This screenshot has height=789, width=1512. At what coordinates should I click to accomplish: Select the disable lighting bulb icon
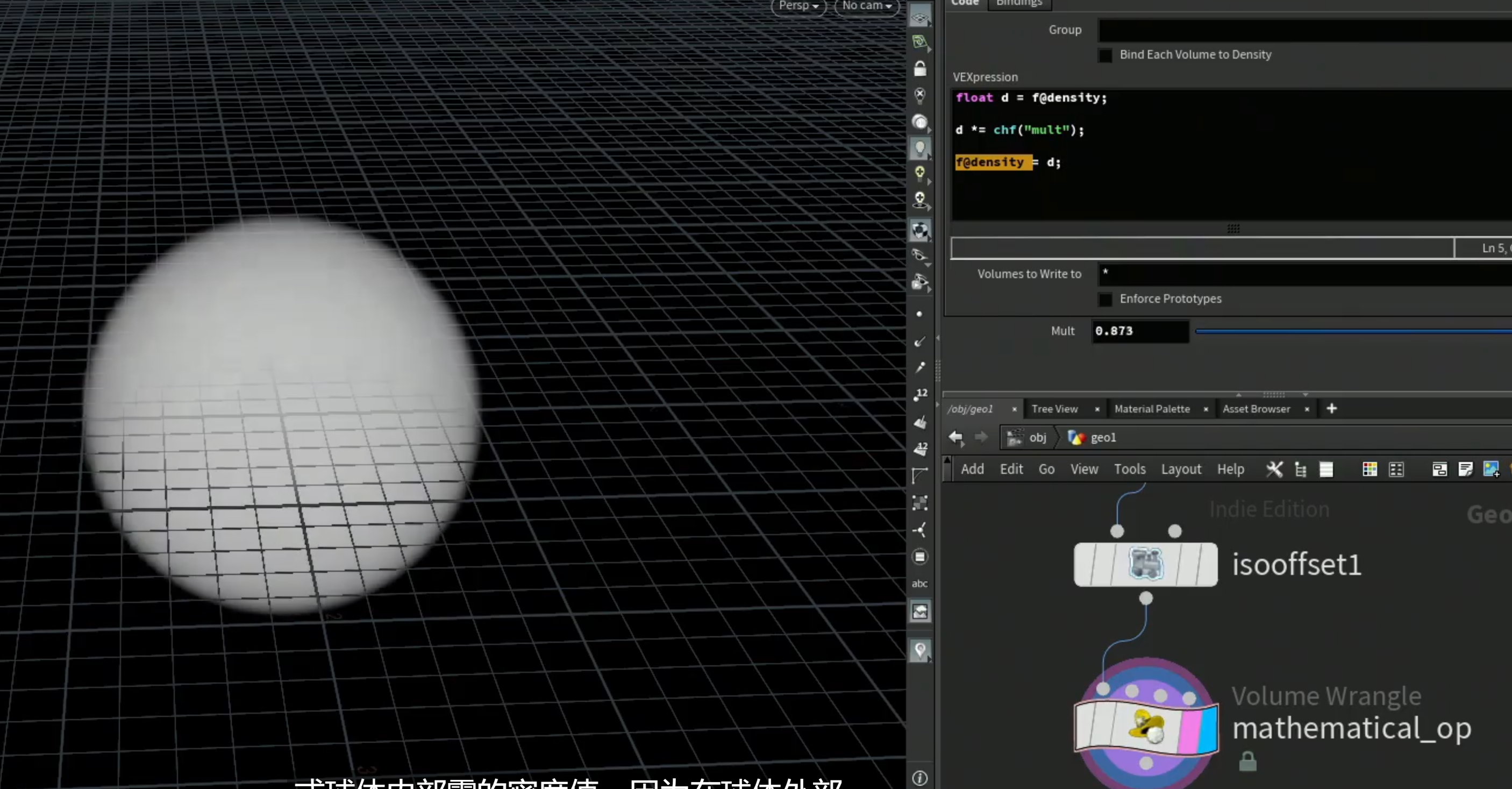point(920,95)
